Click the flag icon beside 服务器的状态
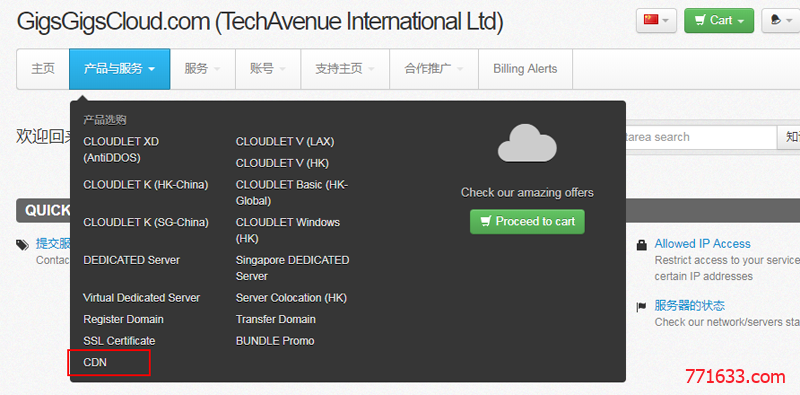 pos(641,307)
